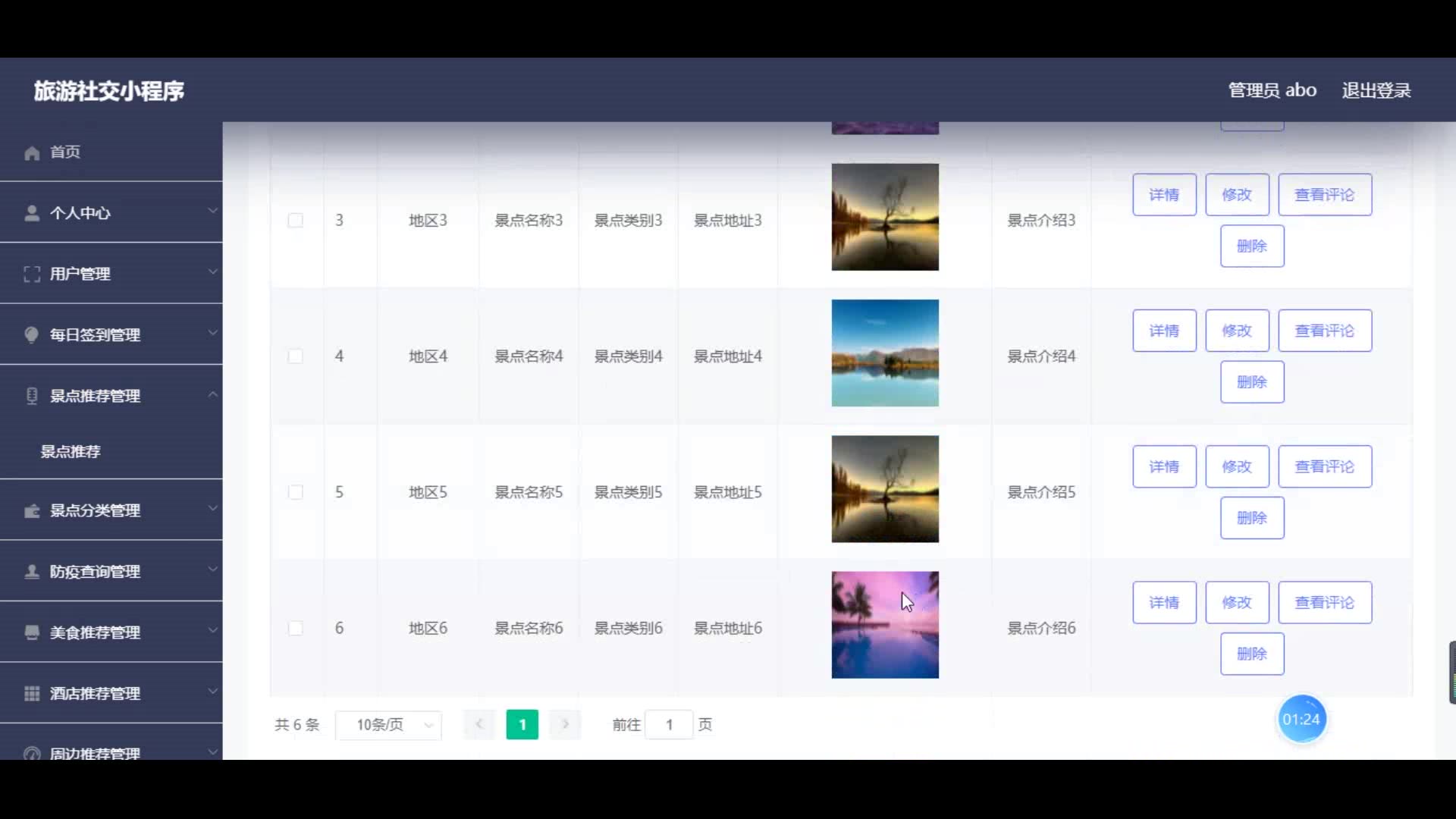Expand the 景点分类管理 chevron
This screenshot has height=819, width=1456.
(x=213, y=508)
